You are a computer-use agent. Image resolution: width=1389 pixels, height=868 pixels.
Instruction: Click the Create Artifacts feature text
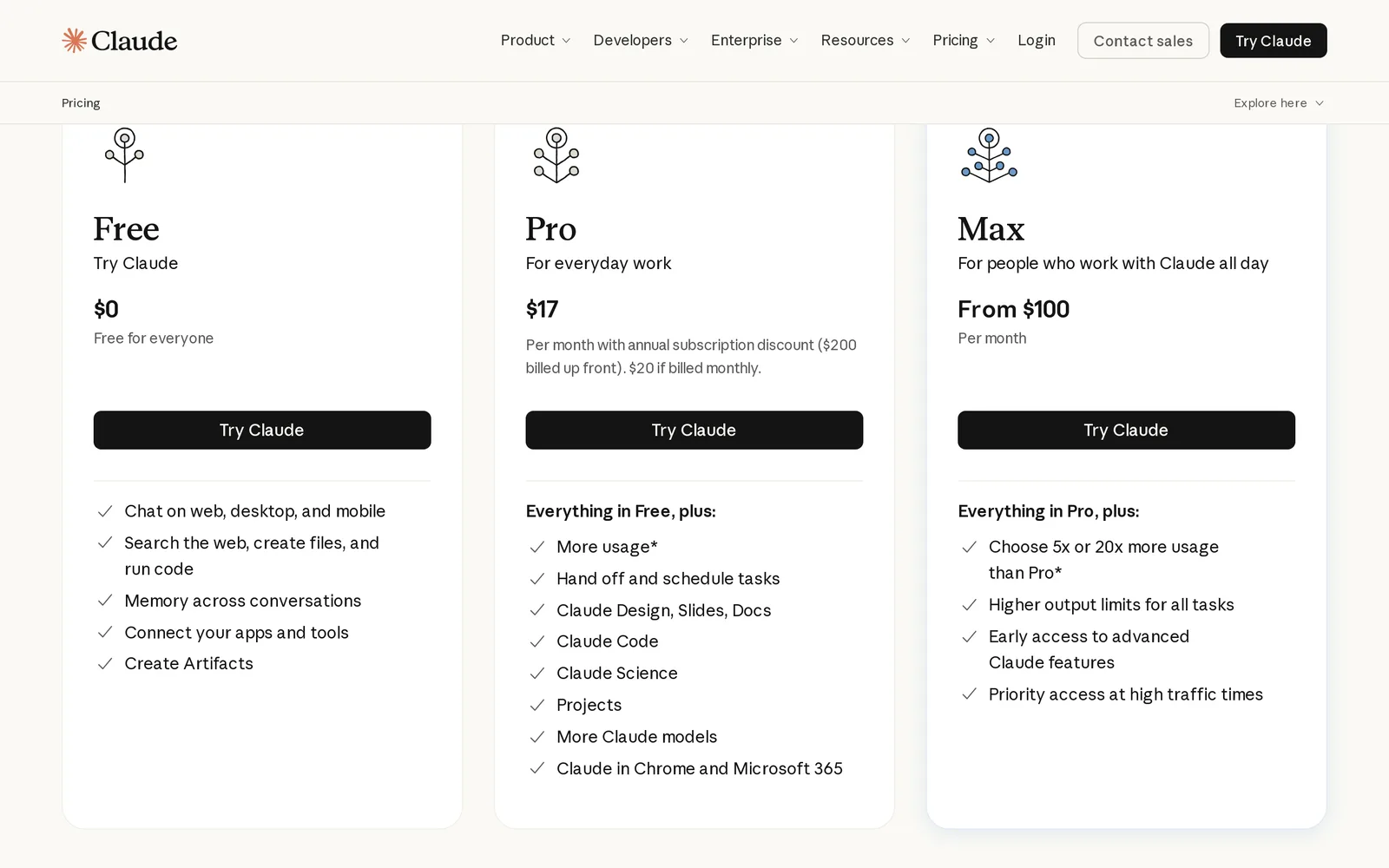pyautogui.click(x=189, y=663)
